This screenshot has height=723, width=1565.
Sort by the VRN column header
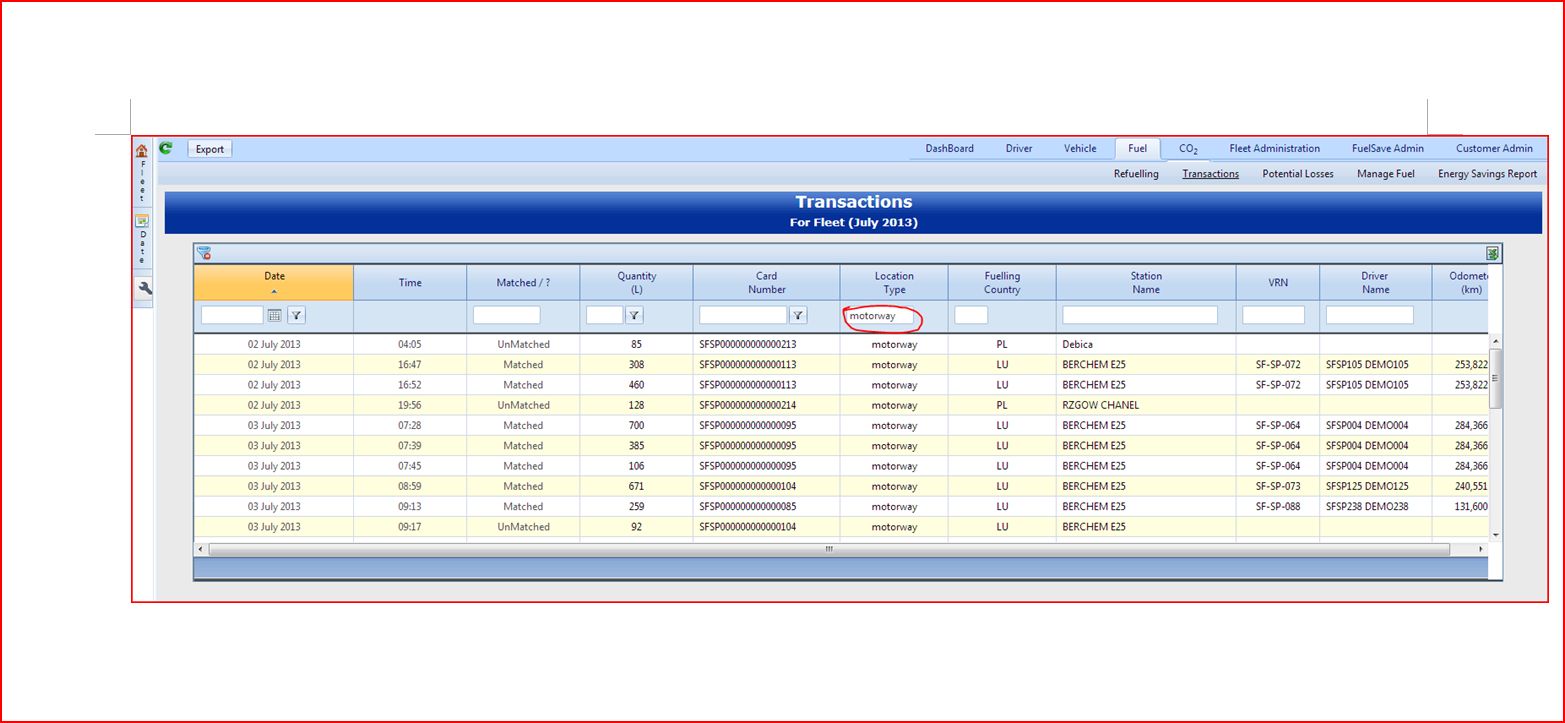point(1278,282)
